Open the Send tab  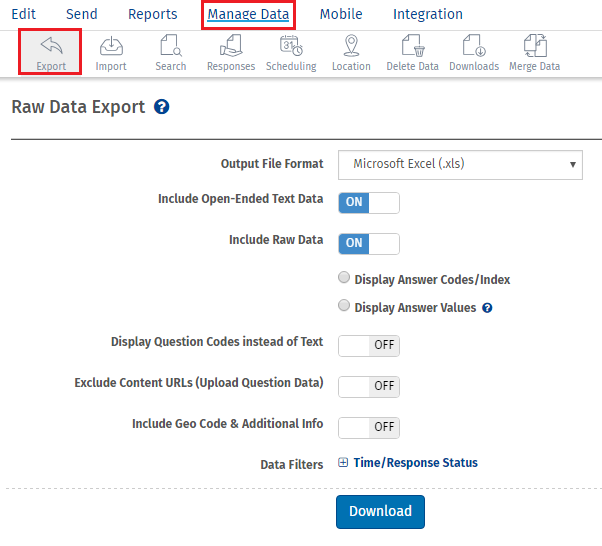click(82, 14)
